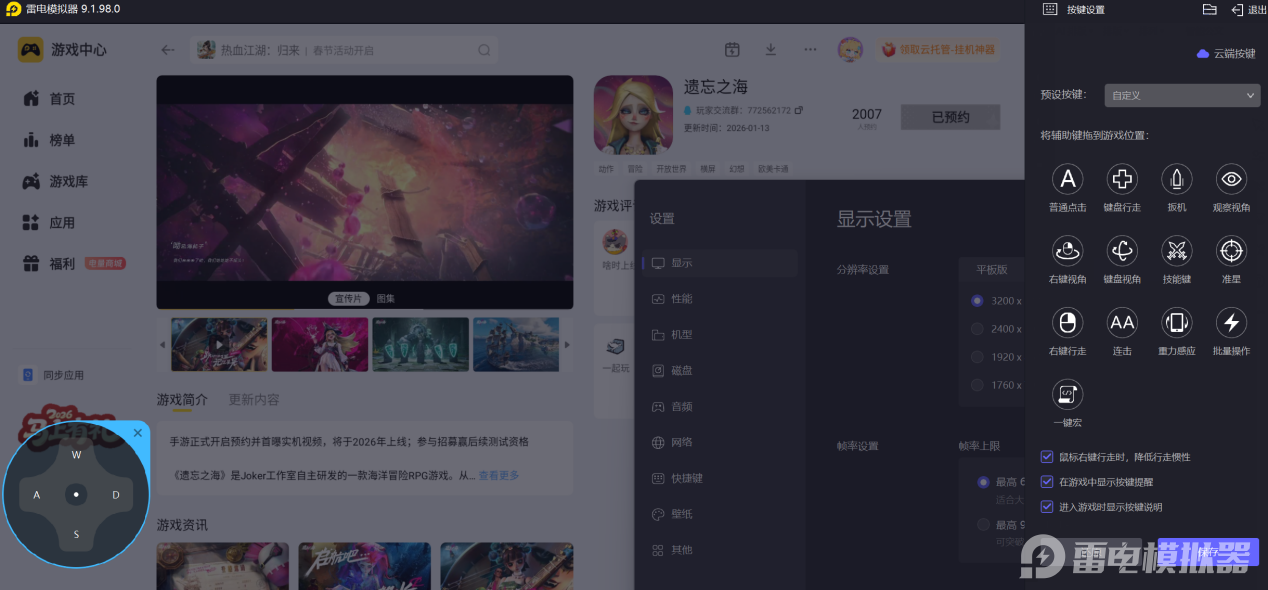Click the user avatar icon
The height and width of the screenshot is (590, 1268).
850,50
